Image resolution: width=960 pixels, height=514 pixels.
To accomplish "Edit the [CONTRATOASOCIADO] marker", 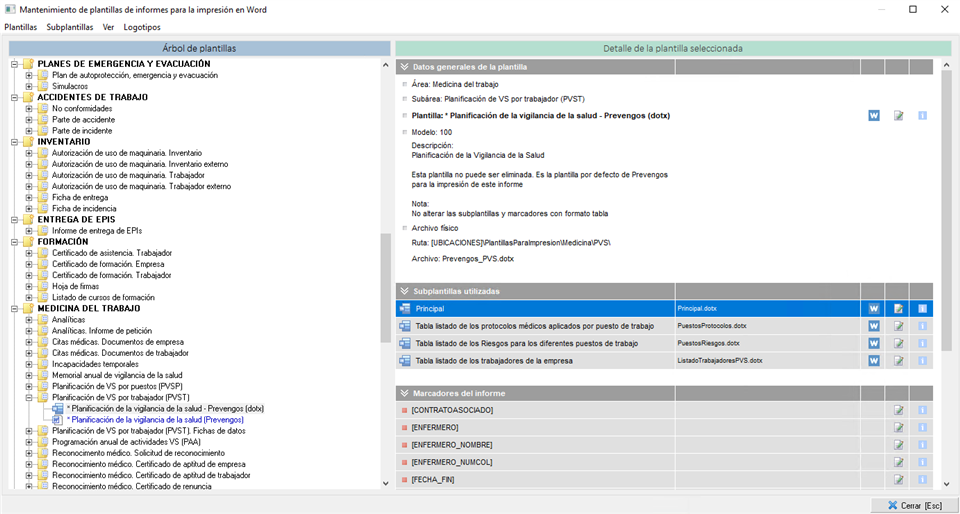I will coord(898,410).
